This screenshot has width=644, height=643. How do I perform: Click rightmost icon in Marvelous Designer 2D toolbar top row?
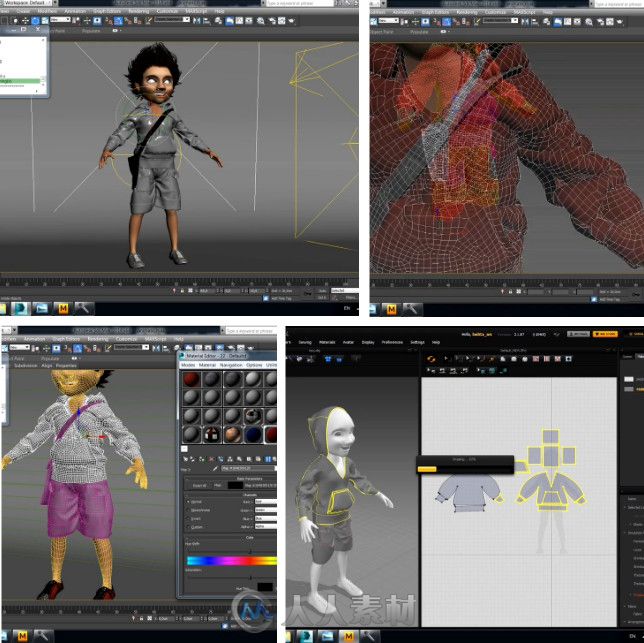click(x=568, y=359)
